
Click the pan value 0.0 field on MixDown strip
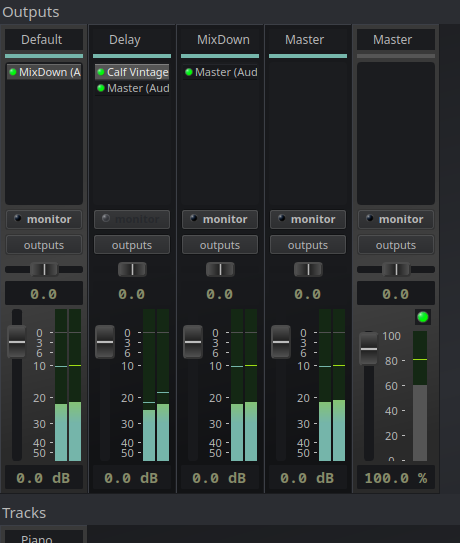[220, 294]
